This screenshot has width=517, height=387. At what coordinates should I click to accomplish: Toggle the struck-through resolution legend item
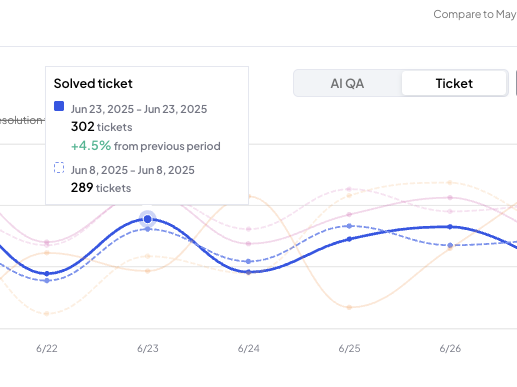(x=22, y=120)
